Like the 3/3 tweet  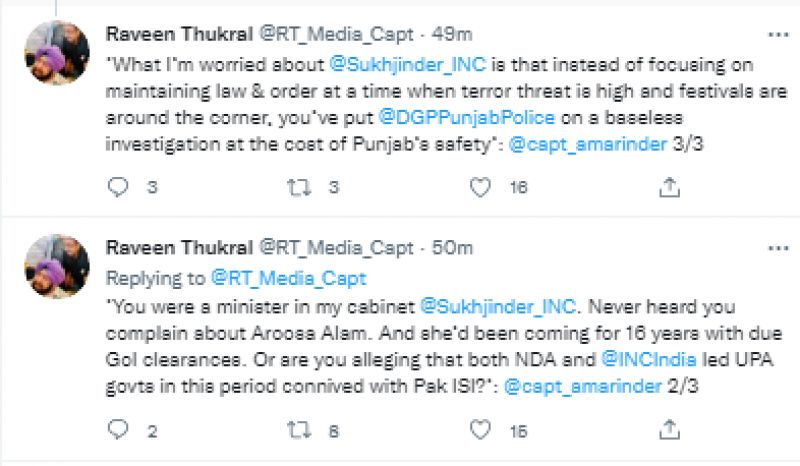click(481, 187)
